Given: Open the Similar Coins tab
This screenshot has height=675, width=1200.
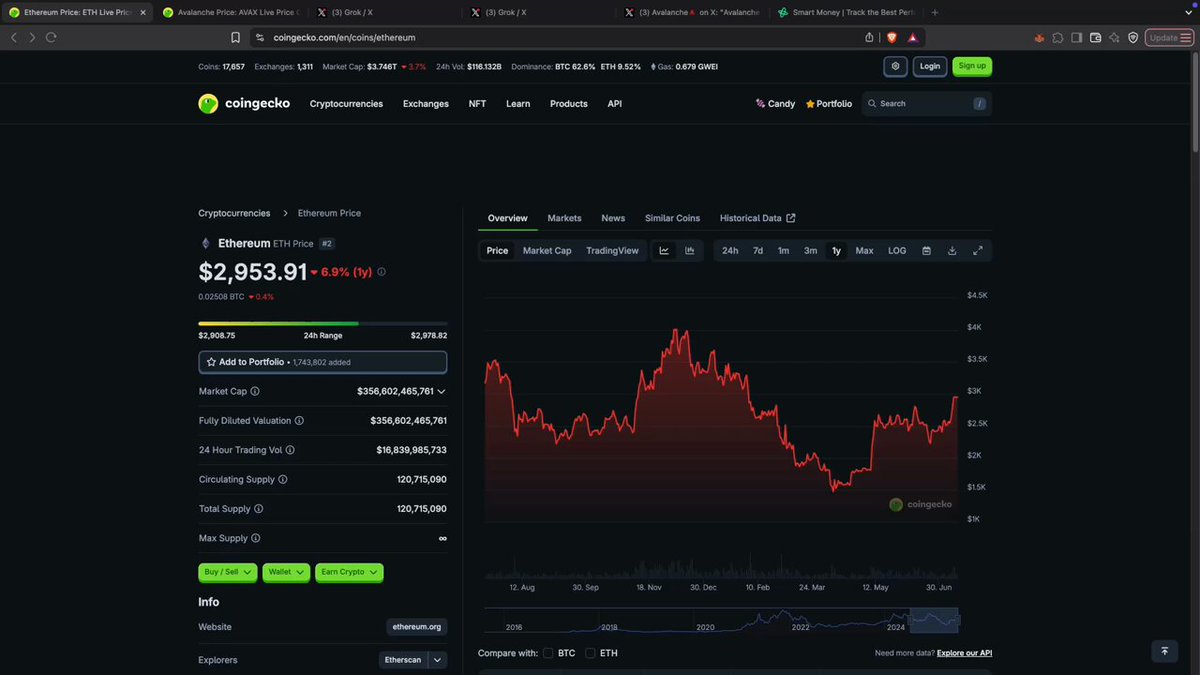Looking at the screenshot, I should click(673, 218).
